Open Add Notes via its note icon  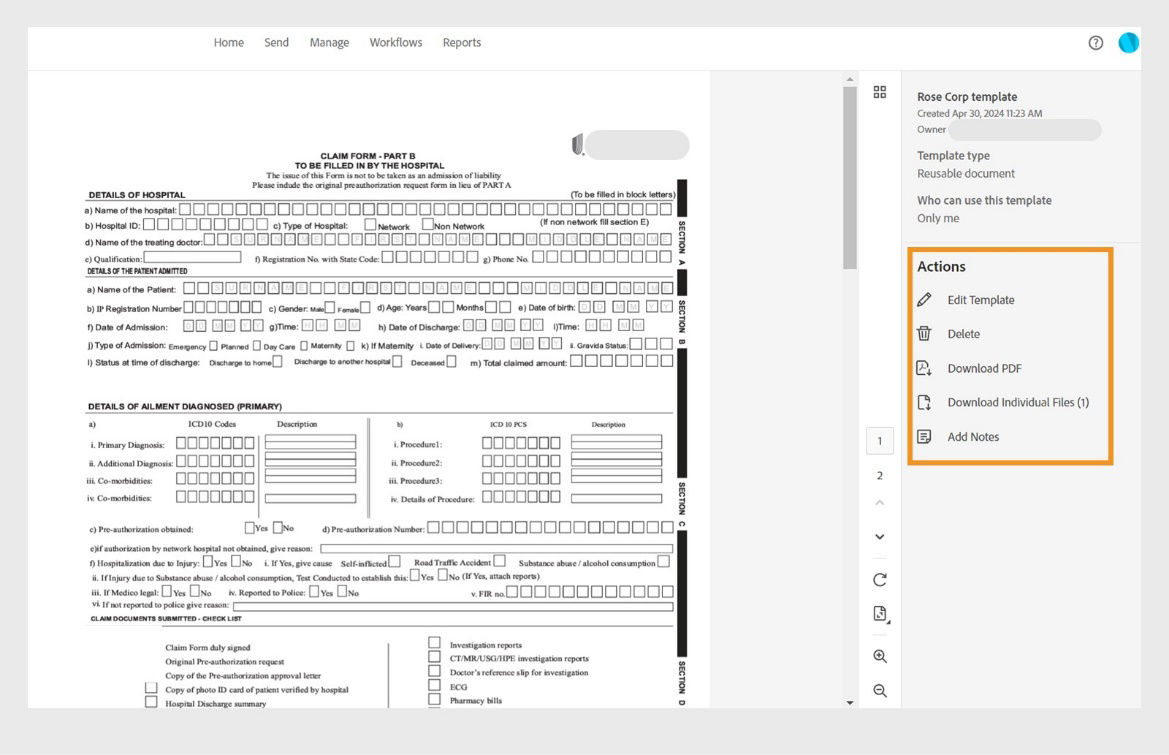pyautogui.click(x=923, y=436)
